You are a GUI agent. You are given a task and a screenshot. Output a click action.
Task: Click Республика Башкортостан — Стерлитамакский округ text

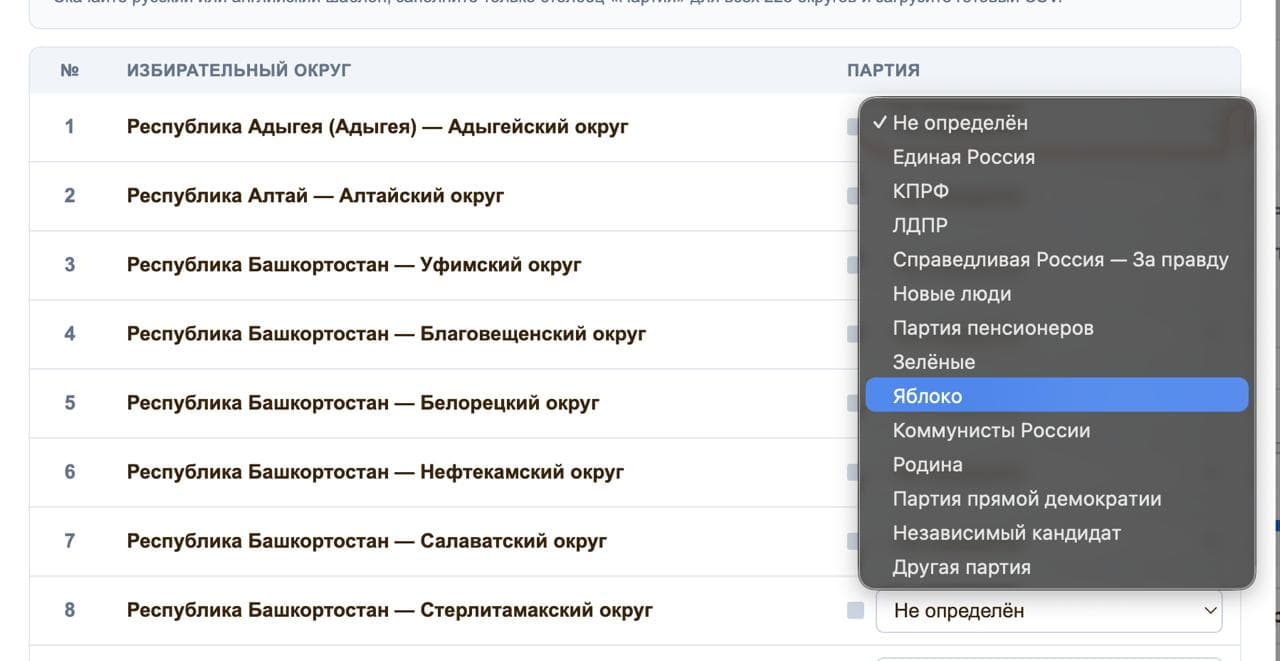point(390,610)
